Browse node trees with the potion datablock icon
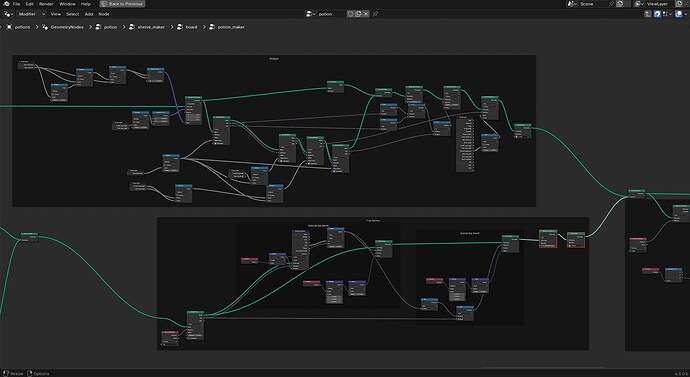The height and width of the screenshot is (377, 690). (311, 14)
